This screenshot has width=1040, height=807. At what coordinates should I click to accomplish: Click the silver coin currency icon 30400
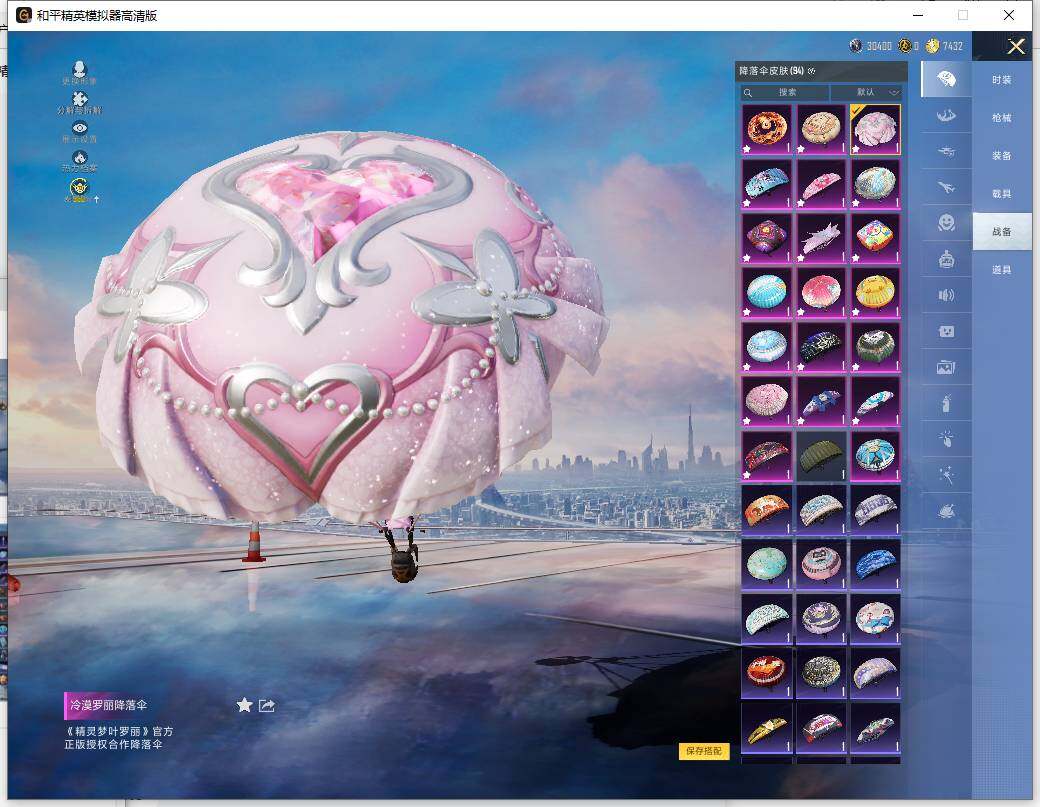856,46
